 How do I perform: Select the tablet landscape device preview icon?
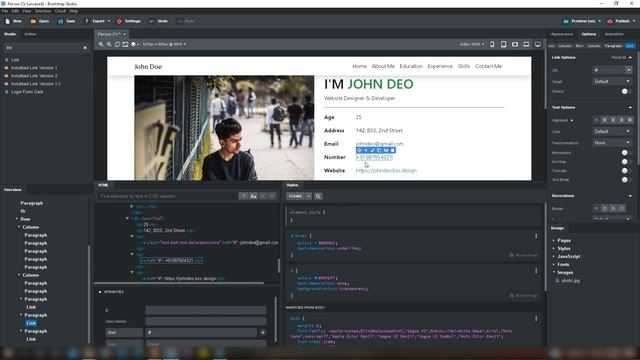(x=515, y=44)
